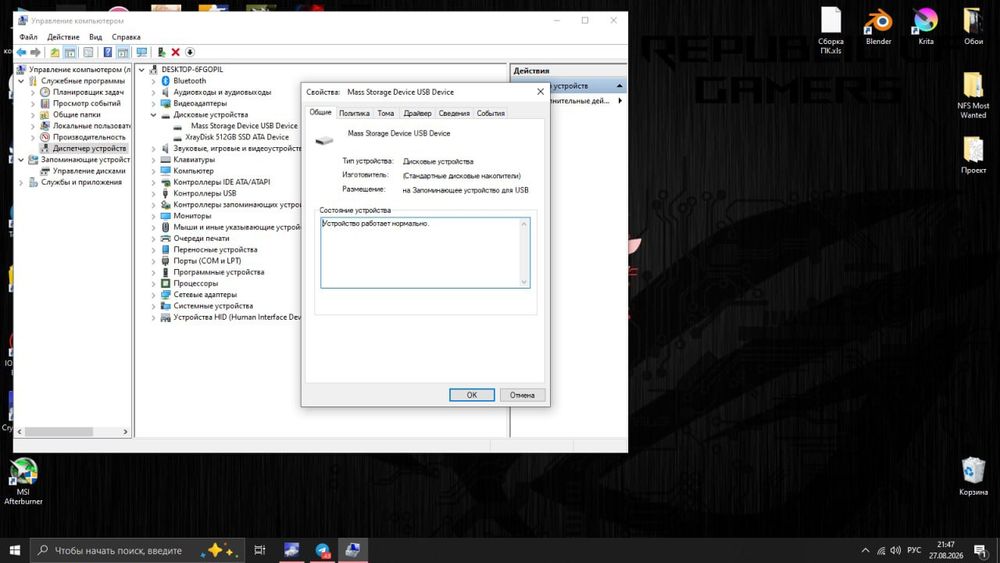
Task: Select Управление дисками in the left tree
Action: tap(89, 171)
